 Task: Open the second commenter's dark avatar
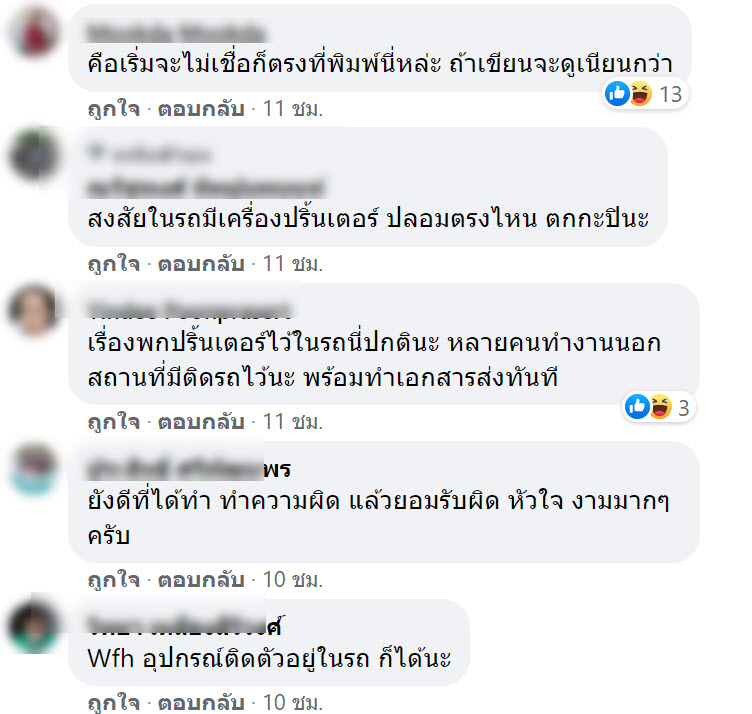pyautogui.click(x=34, y=155)
